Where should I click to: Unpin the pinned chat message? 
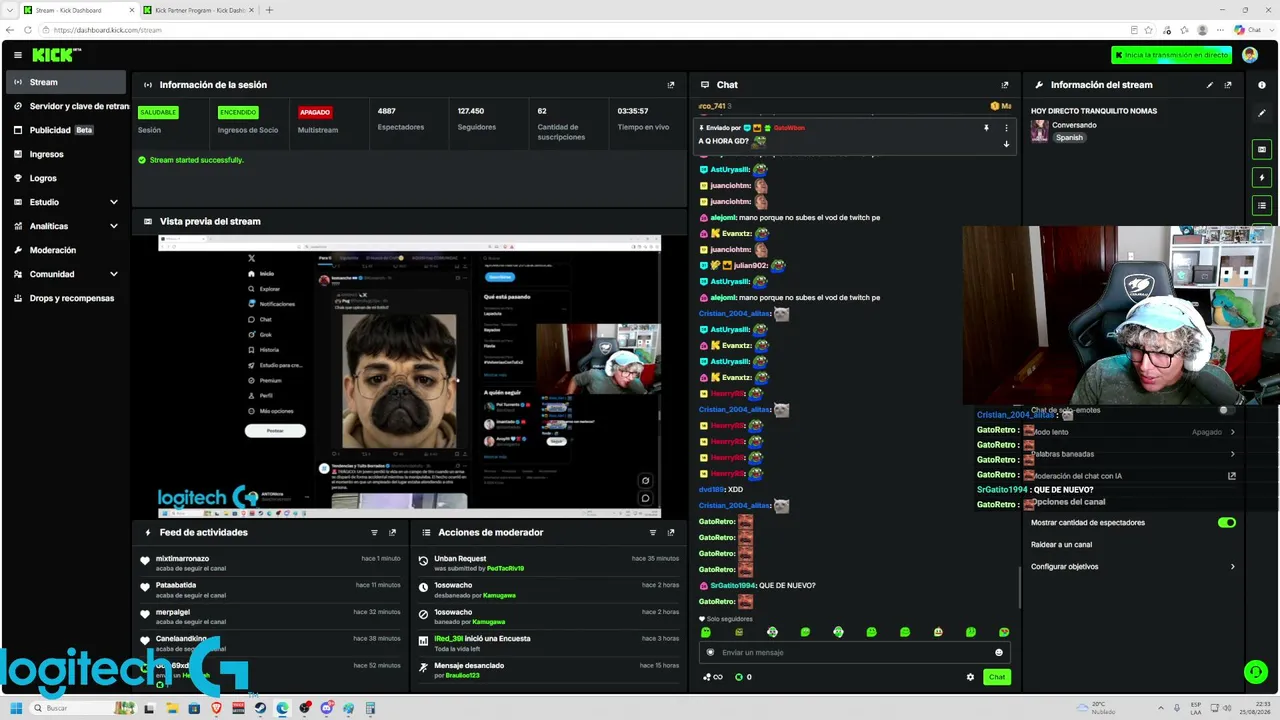[x=986, y=128]
